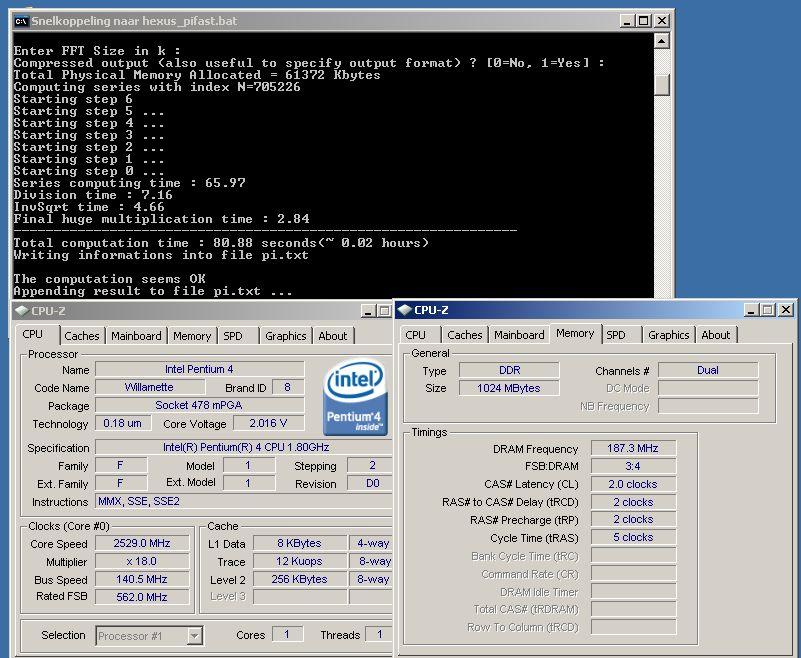Open the Graphics tab in left CPU-Z window
This screenshot has height=658, width=801.
[286, 336]
